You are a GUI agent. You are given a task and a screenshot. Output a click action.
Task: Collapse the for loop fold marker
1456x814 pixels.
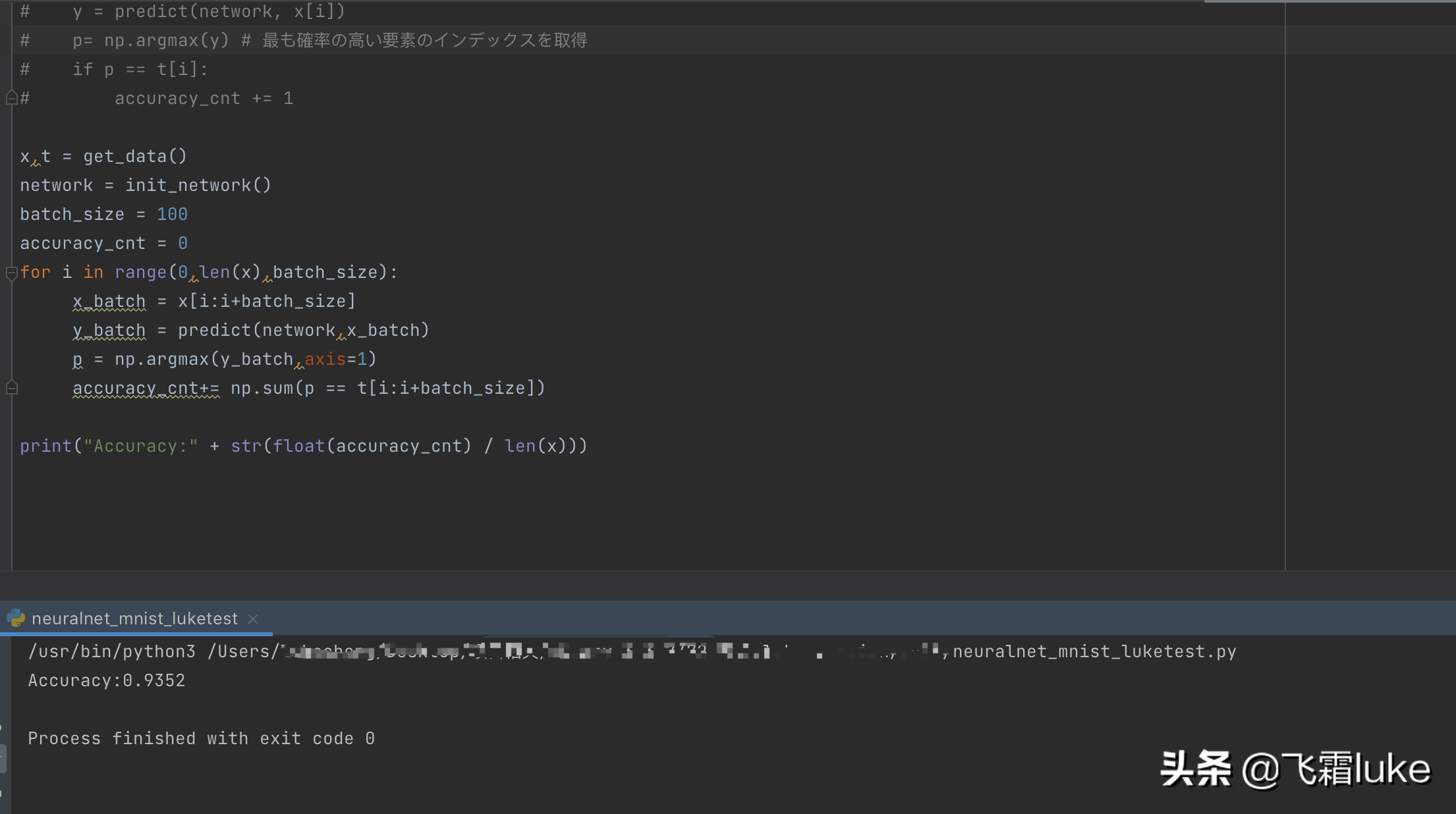click(x=11, y=272)
